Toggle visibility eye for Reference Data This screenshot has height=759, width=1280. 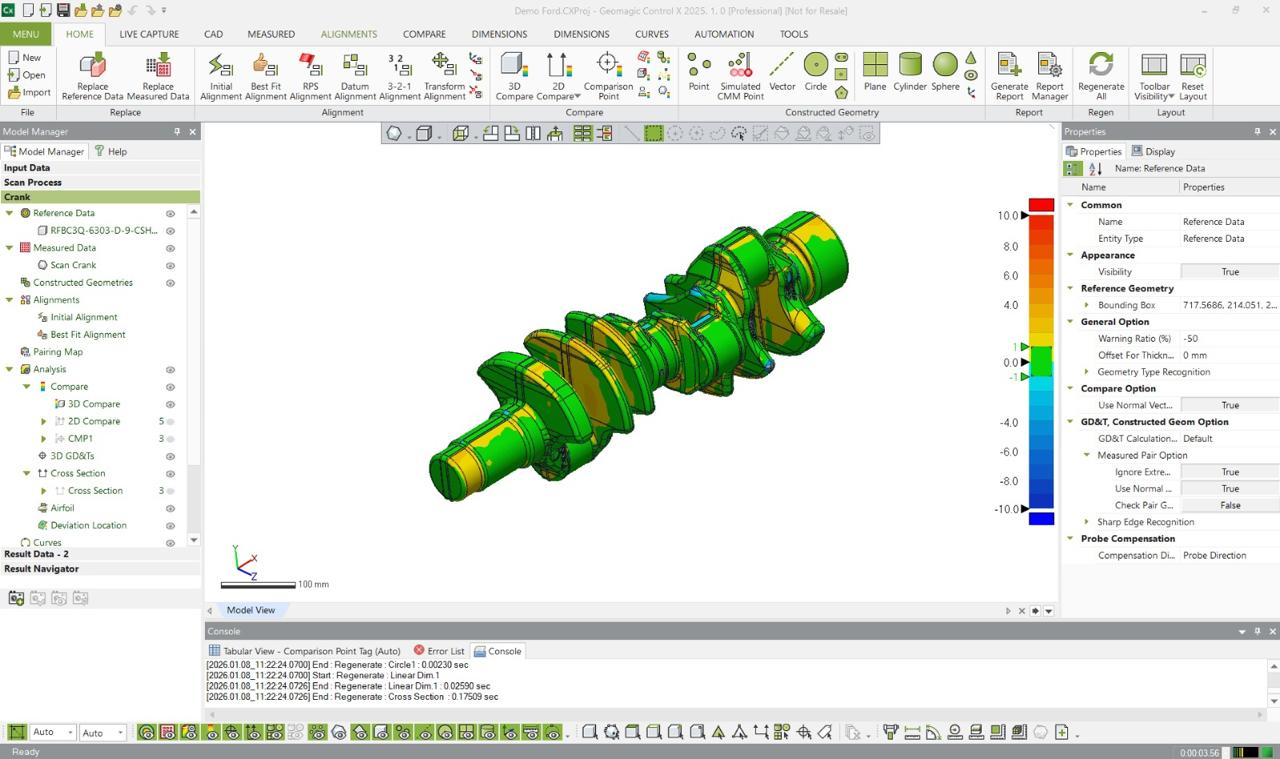pos(170,213)
